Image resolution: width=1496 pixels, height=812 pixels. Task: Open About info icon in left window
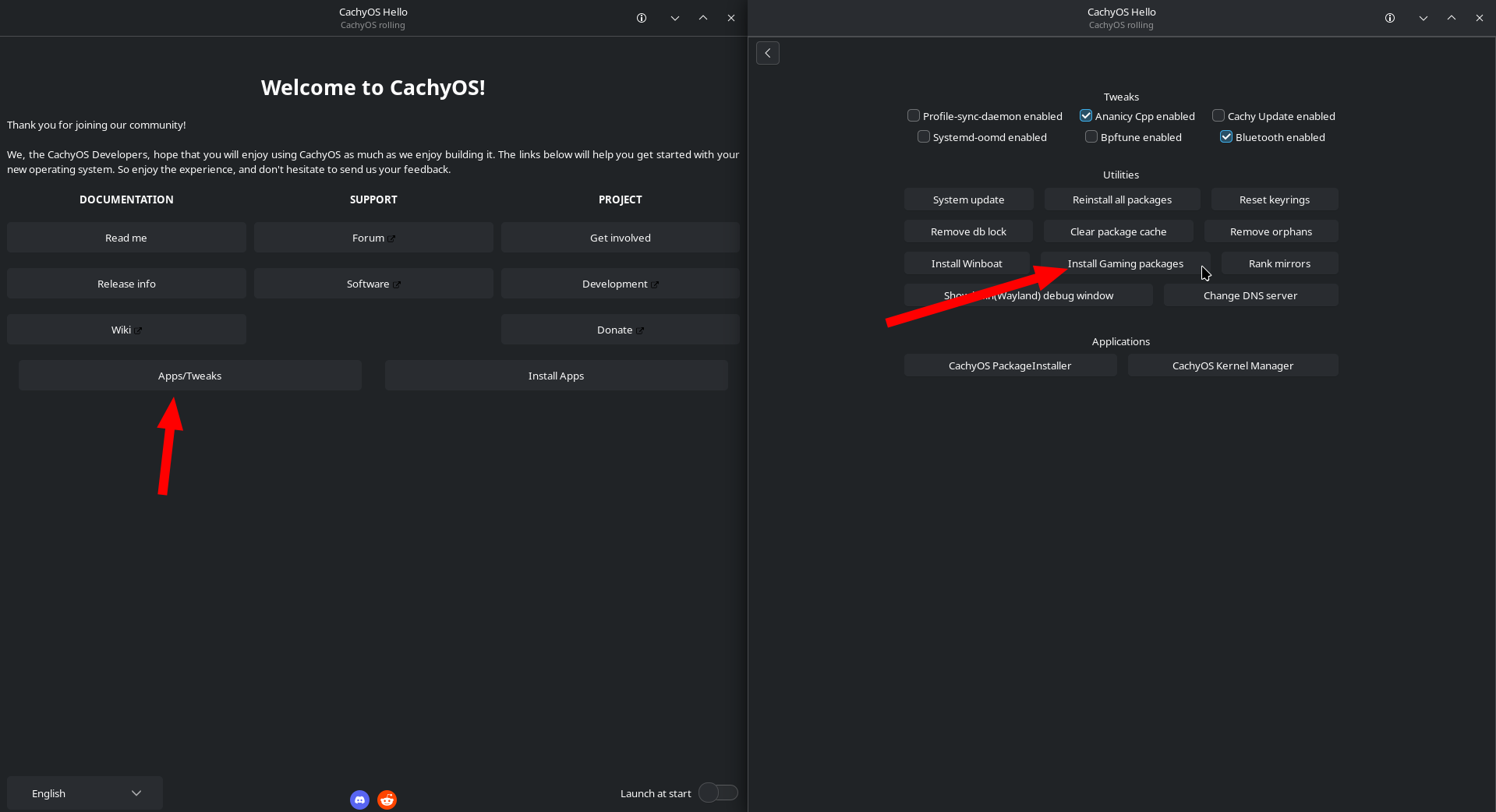pyautogui.click(x=642, y=18)
